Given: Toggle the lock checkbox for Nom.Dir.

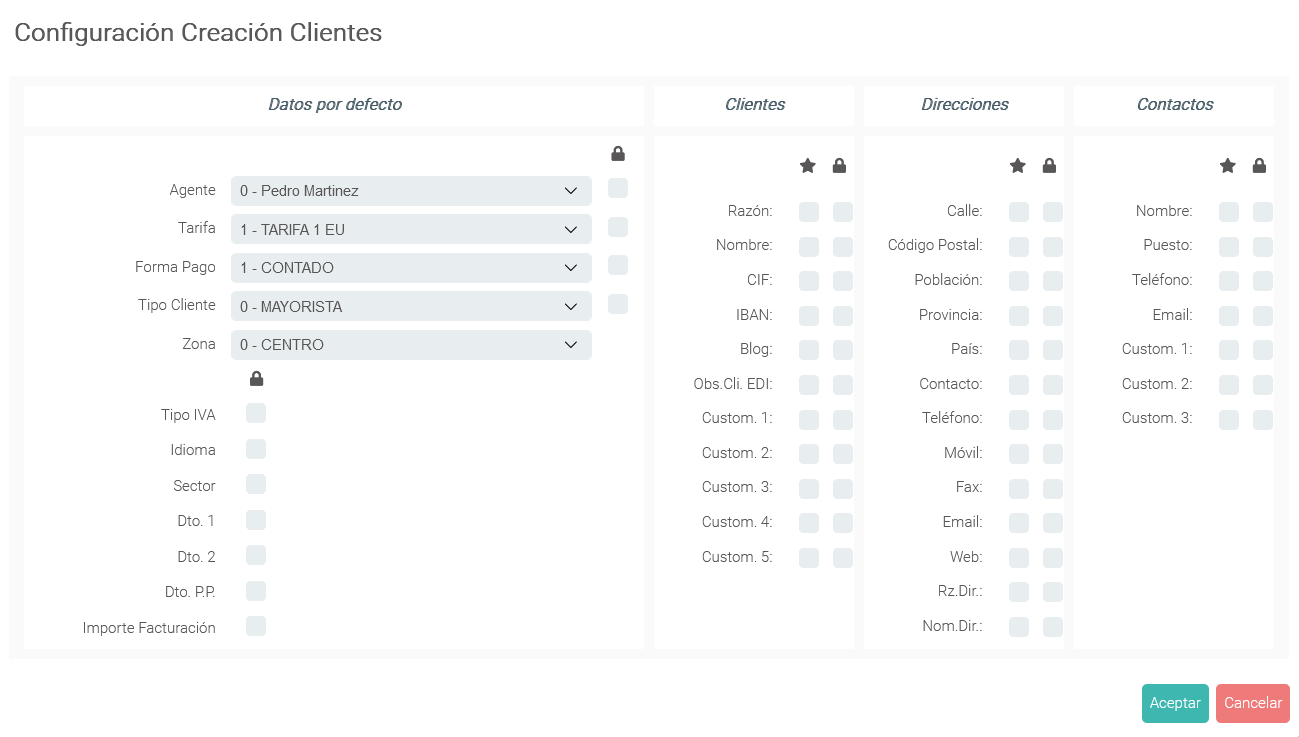Looking at the screenshot, I should (1053, 627).
